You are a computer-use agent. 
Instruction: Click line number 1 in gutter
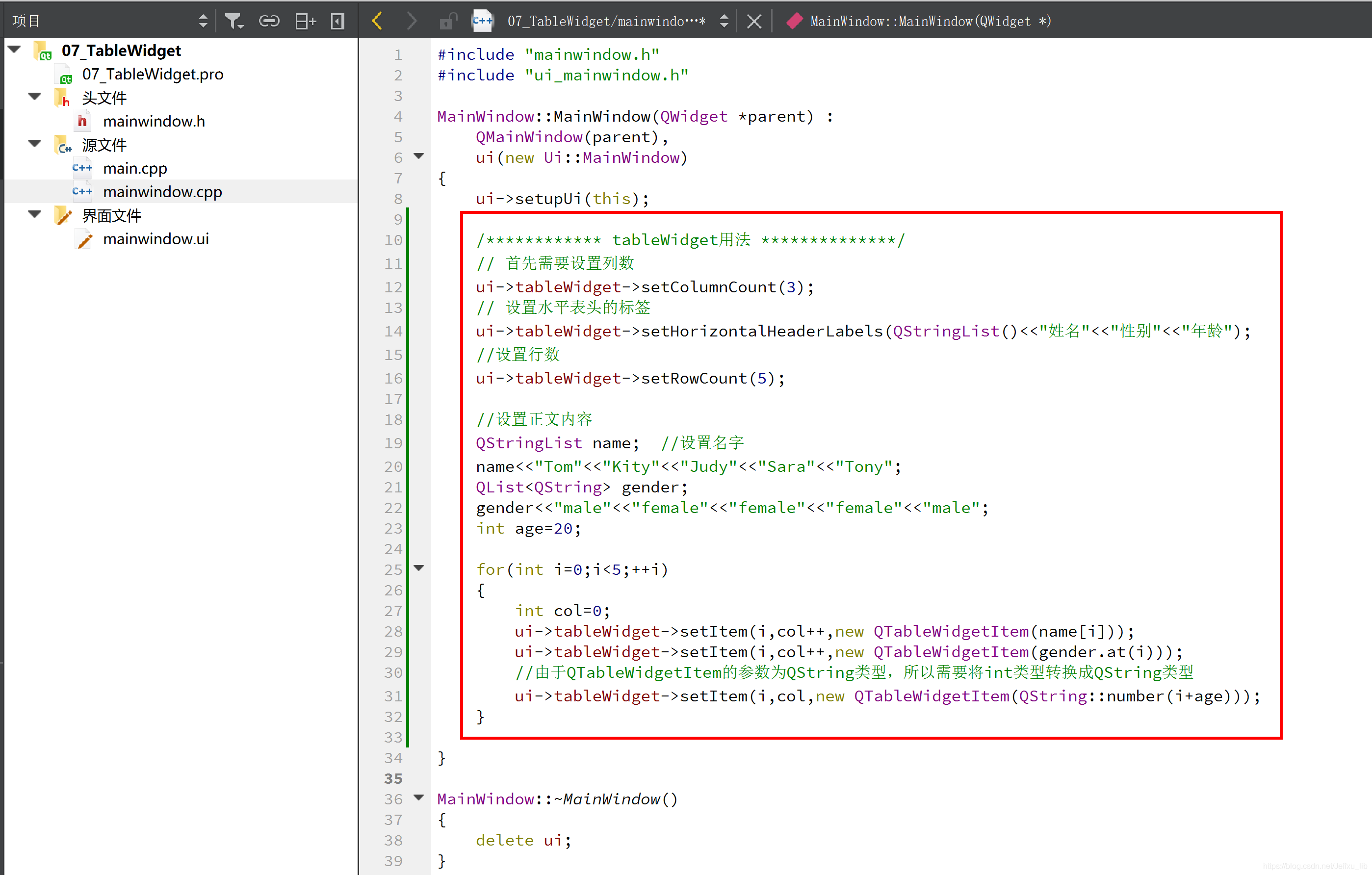(398, 55)
